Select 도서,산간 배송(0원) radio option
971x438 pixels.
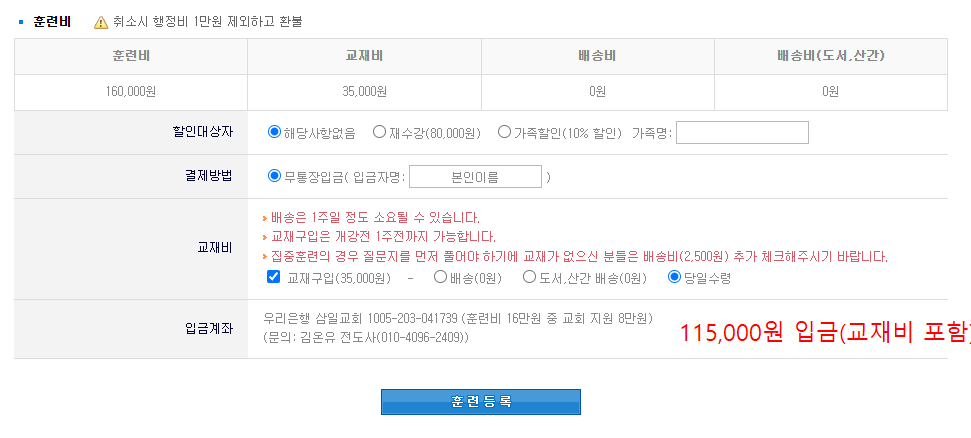[529, 277]
